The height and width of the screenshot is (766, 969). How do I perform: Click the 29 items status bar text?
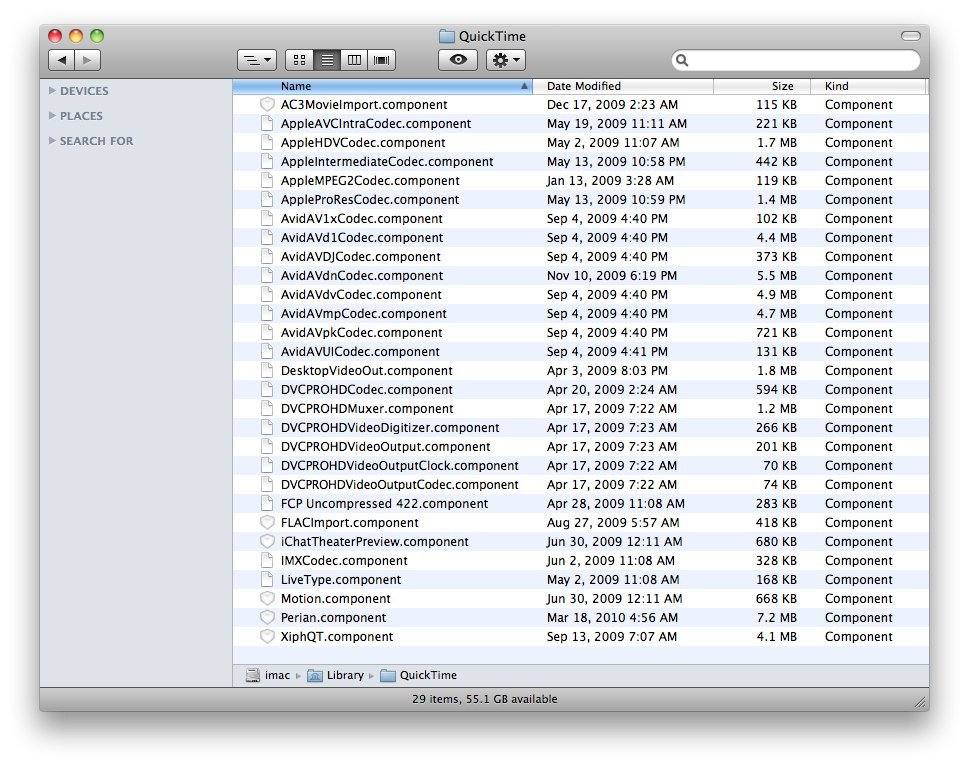click(x=484, y=699)
